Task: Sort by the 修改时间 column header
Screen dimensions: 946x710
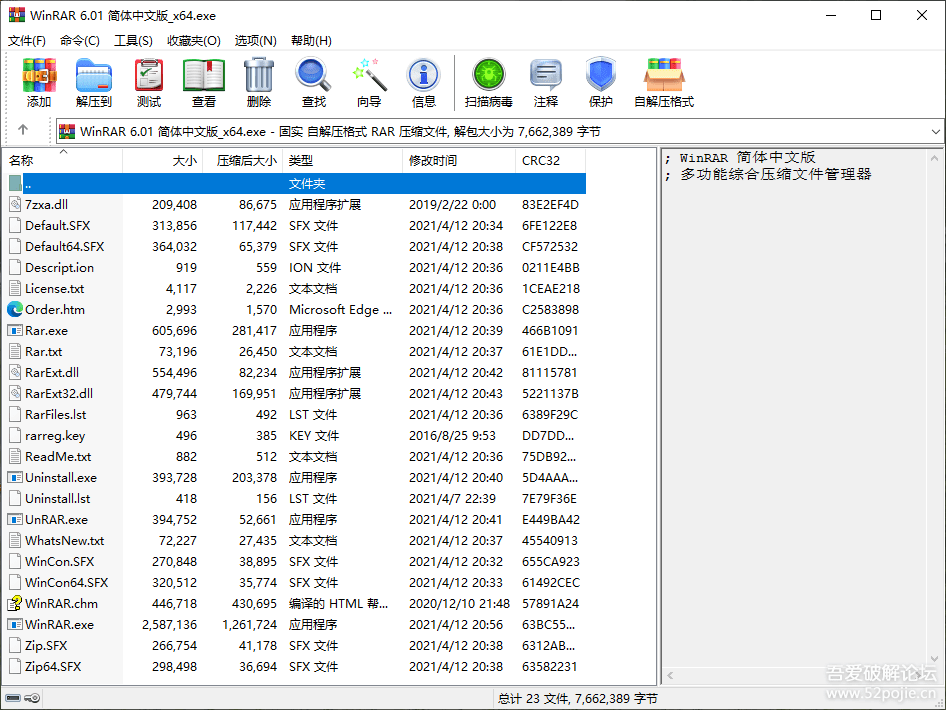Action: [x=433, y=160]
